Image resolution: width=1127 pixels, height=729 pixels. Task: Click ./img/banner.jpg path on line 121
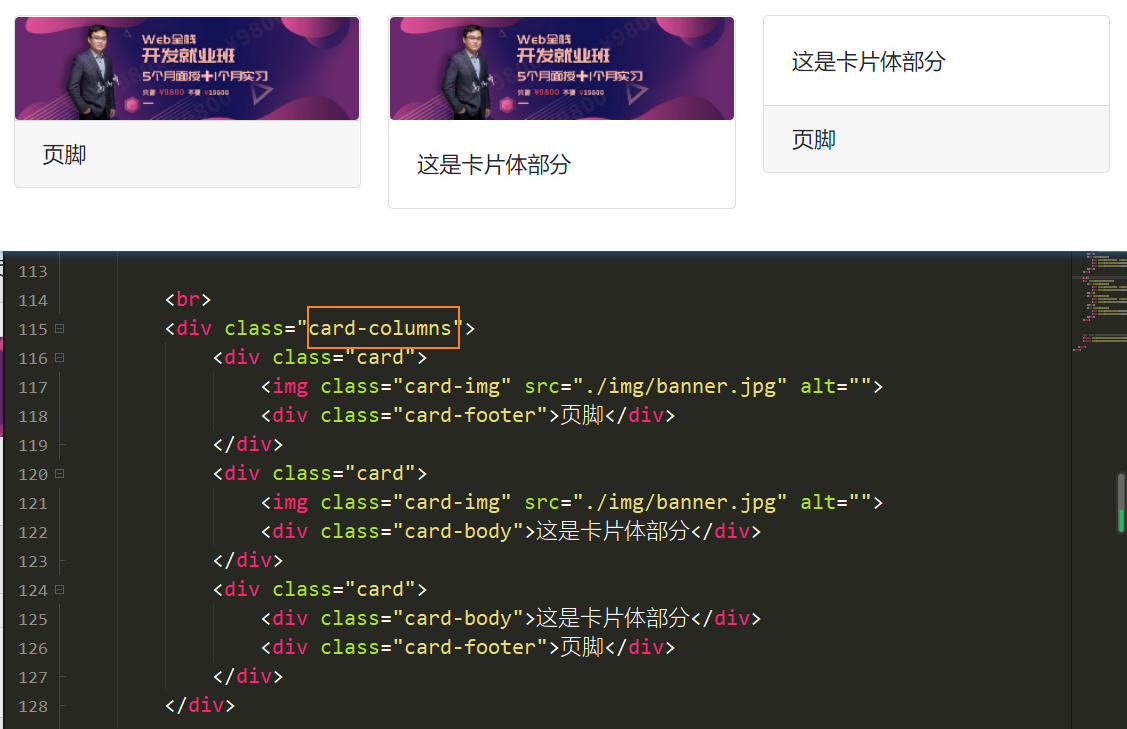681,503
